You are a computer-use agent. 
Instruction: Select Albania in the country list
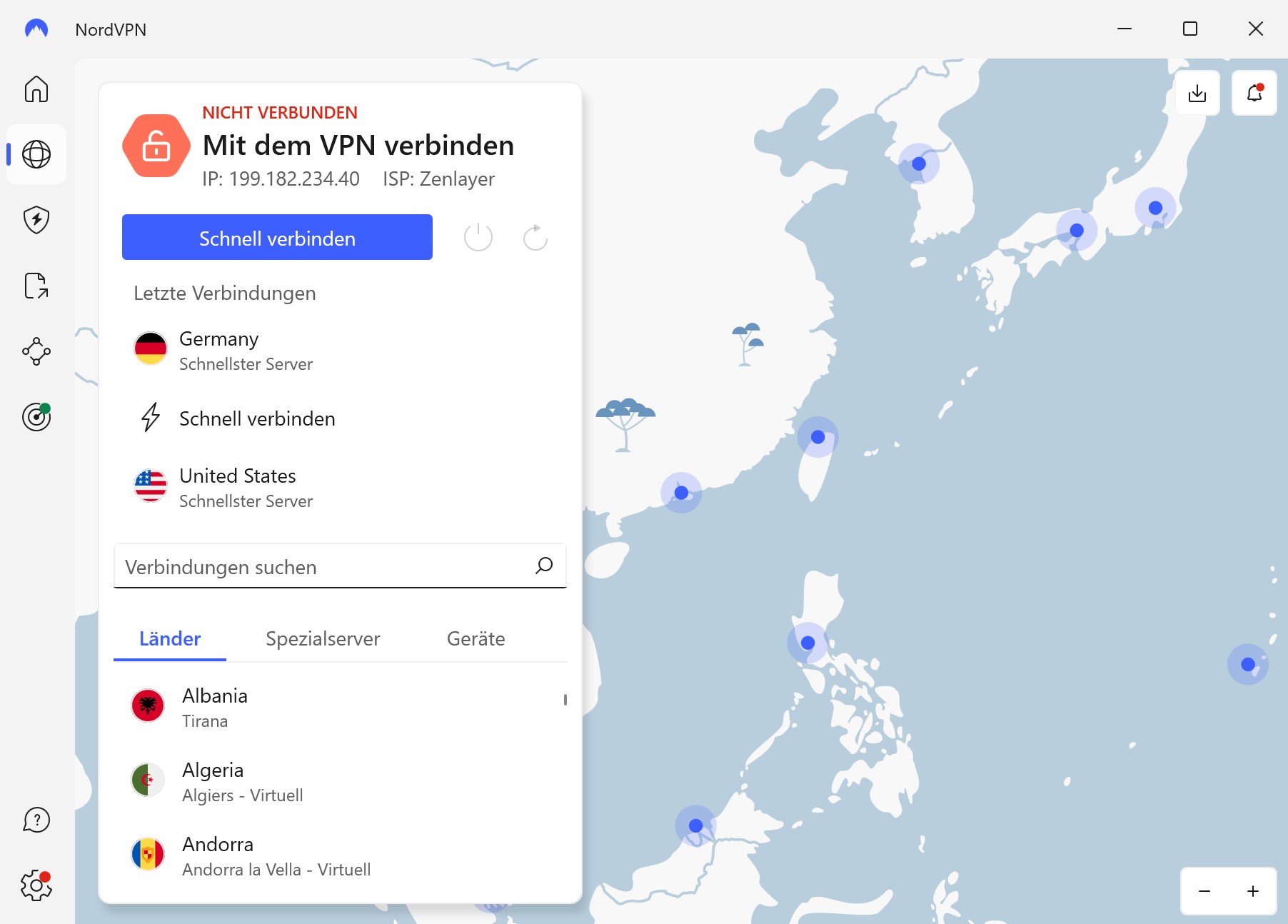click(340, 708)
